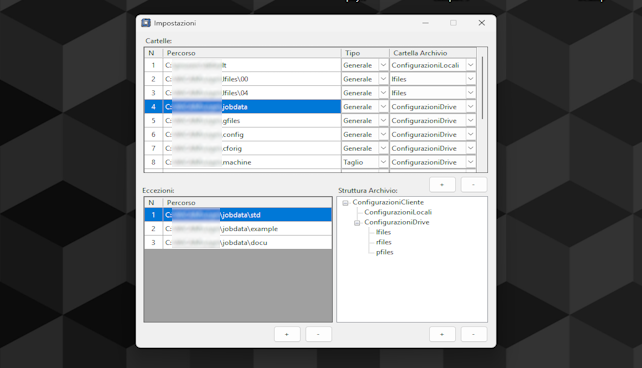642x368 pixels.
Task: Select the exception path ending in jobdata\std
Action: (x=247, y=215)
